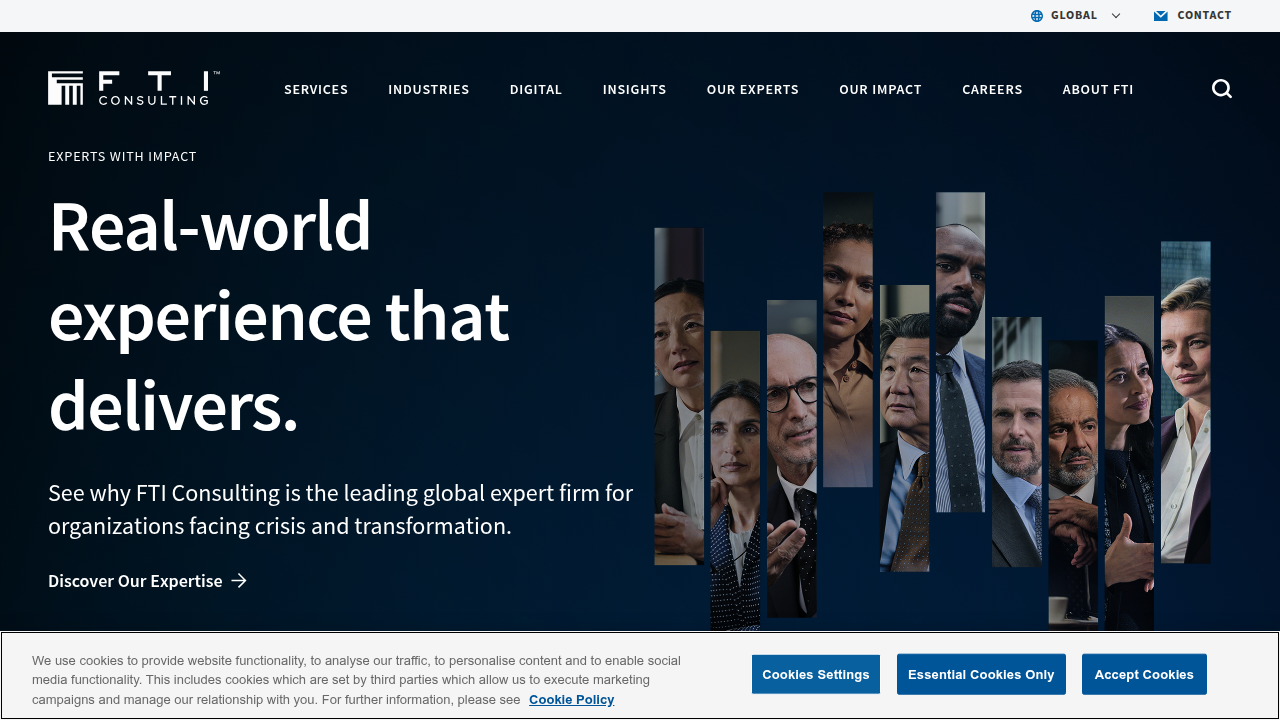1280x720 pixels.
Task: Open the About FTI menu
Action: pyautogui.click(x=1098, y=89)
